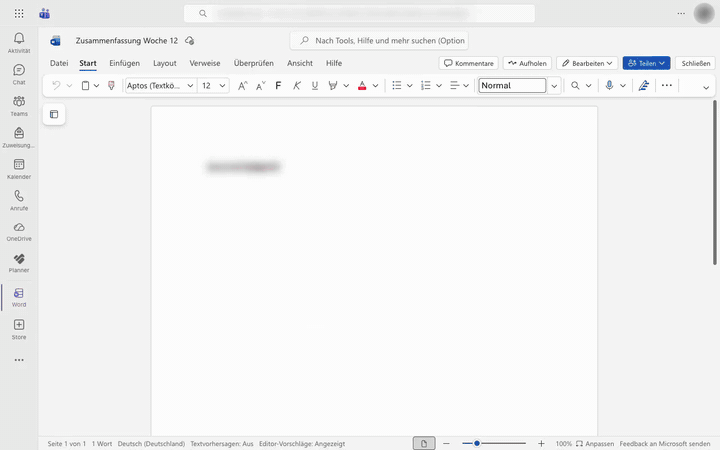720x450 pixels.
Task: Select the format painter icon
Action: 111,85
